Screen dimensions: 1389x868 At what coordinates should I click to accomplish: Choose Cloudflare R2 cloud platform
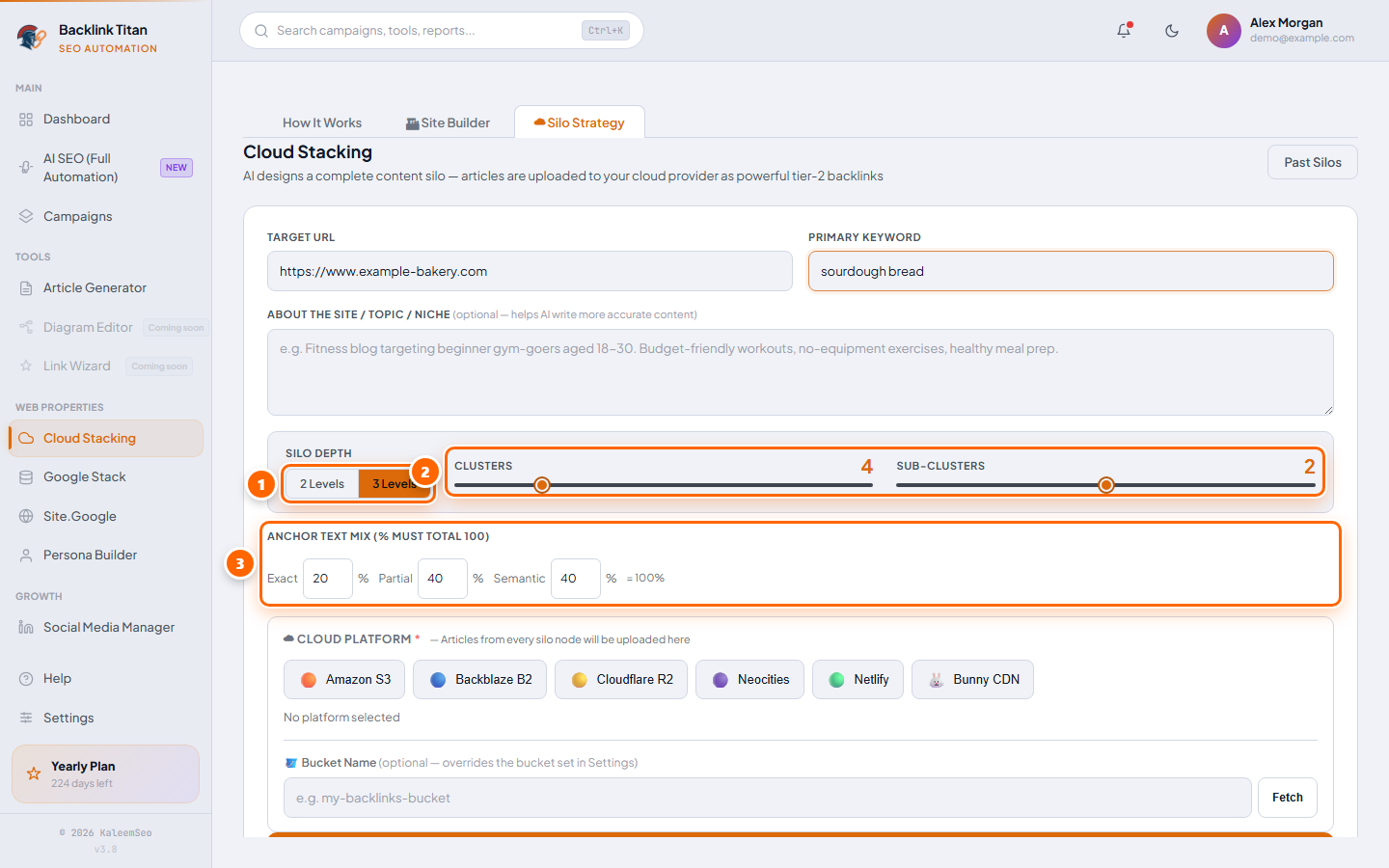(621, 679)
